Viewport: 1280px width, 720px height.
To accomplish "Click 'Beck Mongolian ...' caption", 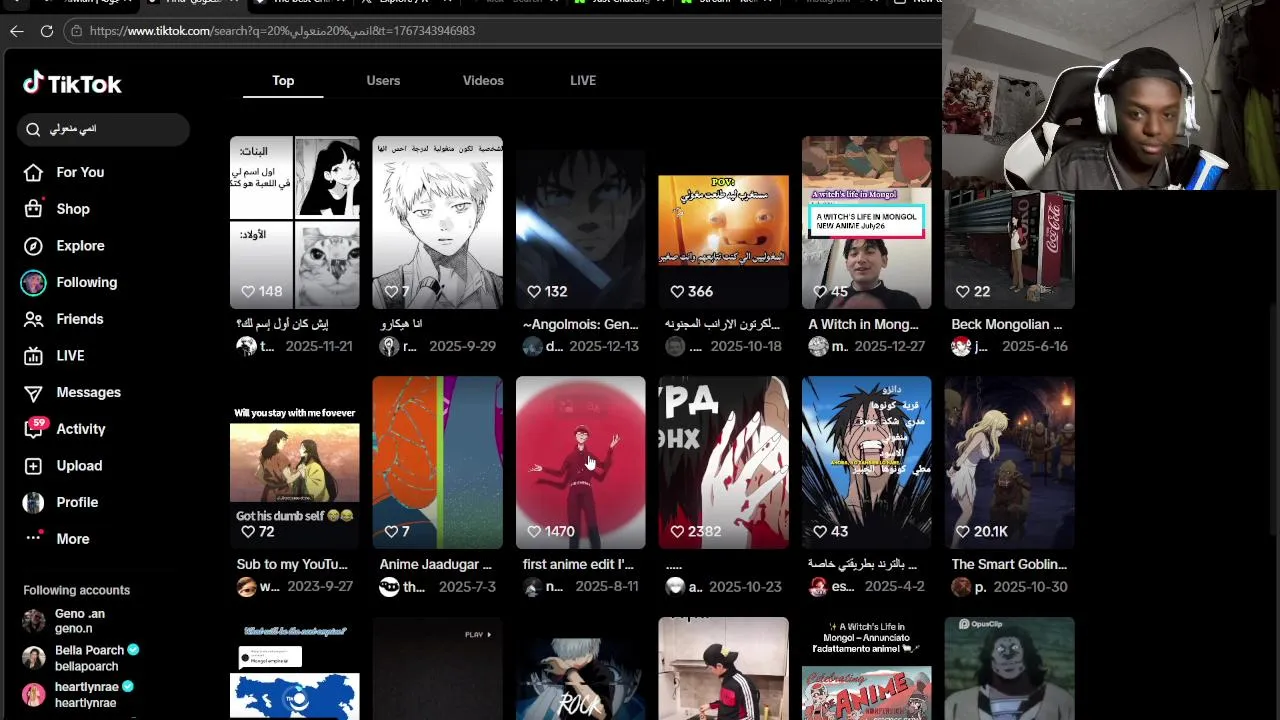I will coord(1007,324).
